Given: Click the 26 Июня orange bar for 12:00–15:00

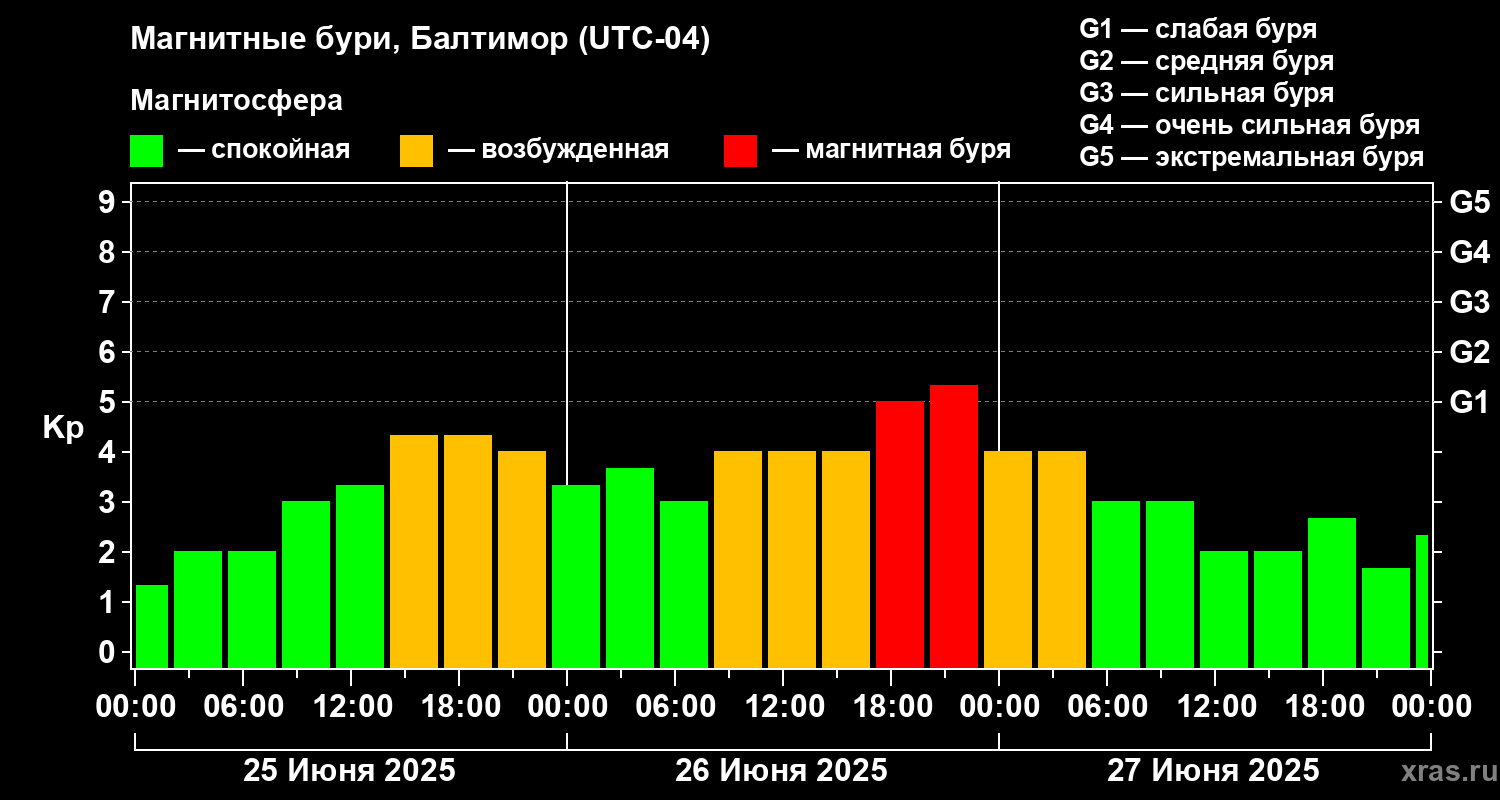Looking at the screenshot, I should (792, 559).
